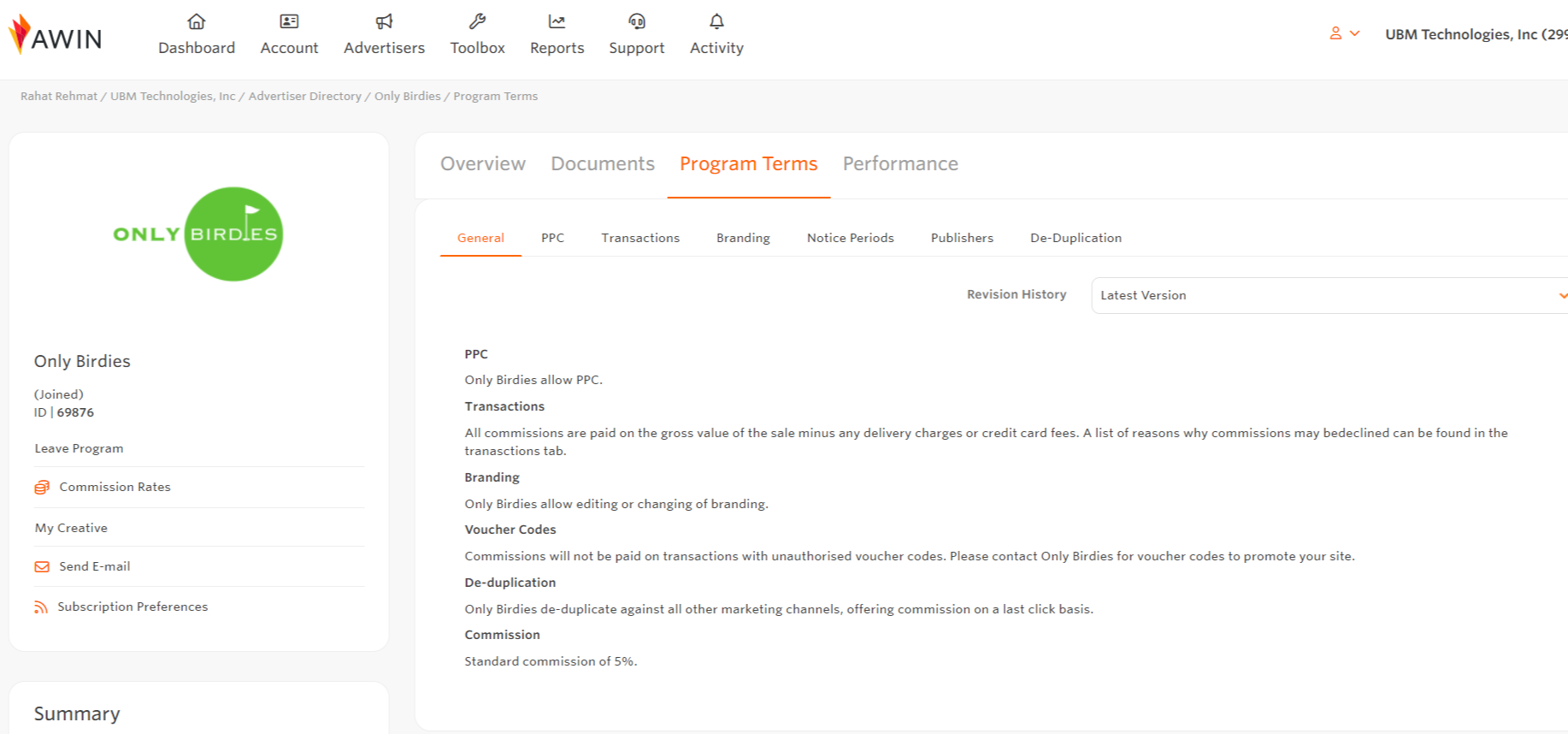Switch to the Performance tab
Screen dimensions: 1568x734
[900, 163]
